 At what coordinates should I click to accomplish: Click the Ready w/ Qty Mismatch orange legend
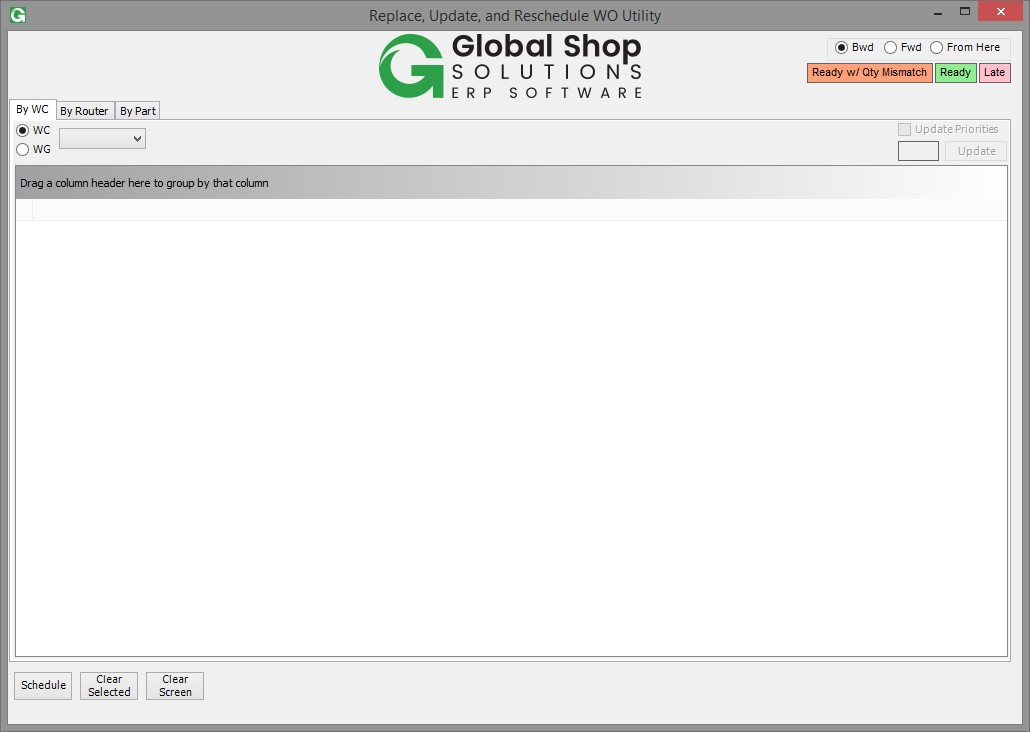click(869, 72)
